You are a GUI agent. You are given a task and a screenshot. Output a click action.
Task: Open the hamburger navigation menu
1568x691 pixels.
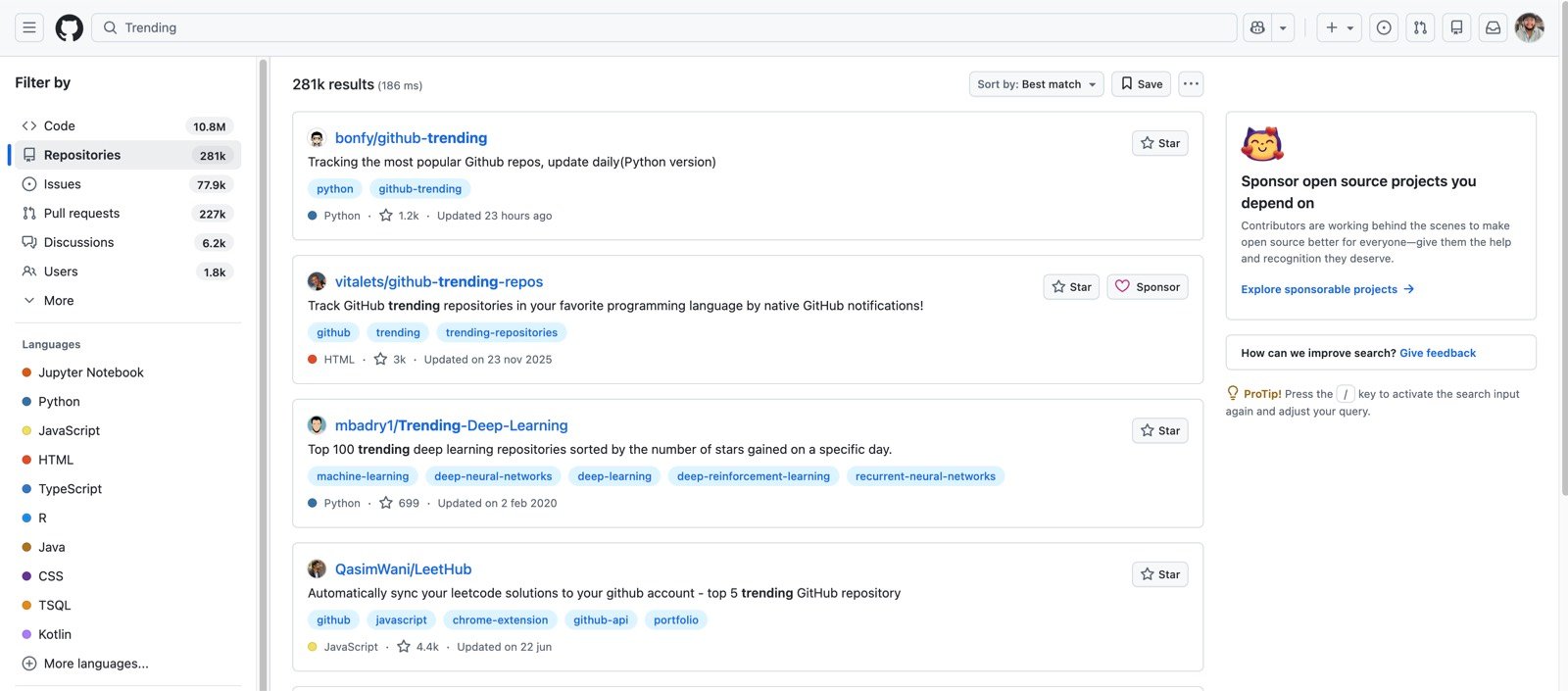29,27
